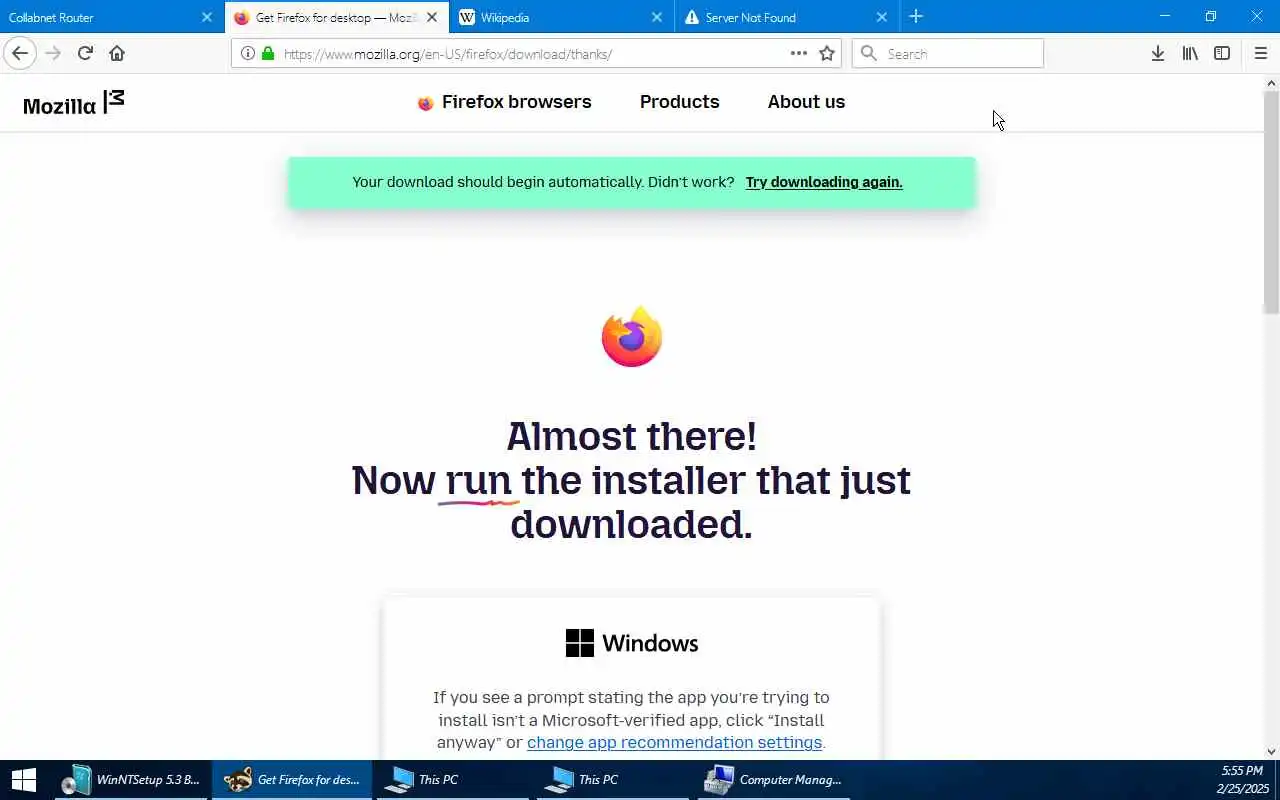
Task: Close the Wikipedia tab
Action: [x=657, y=17]
